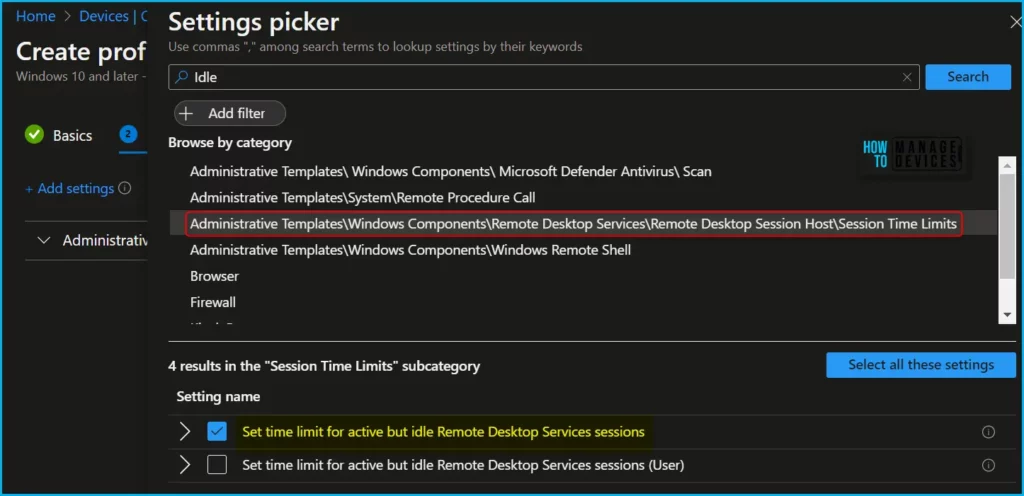Click info icon for the (User) setting

[x=988, y=465]
